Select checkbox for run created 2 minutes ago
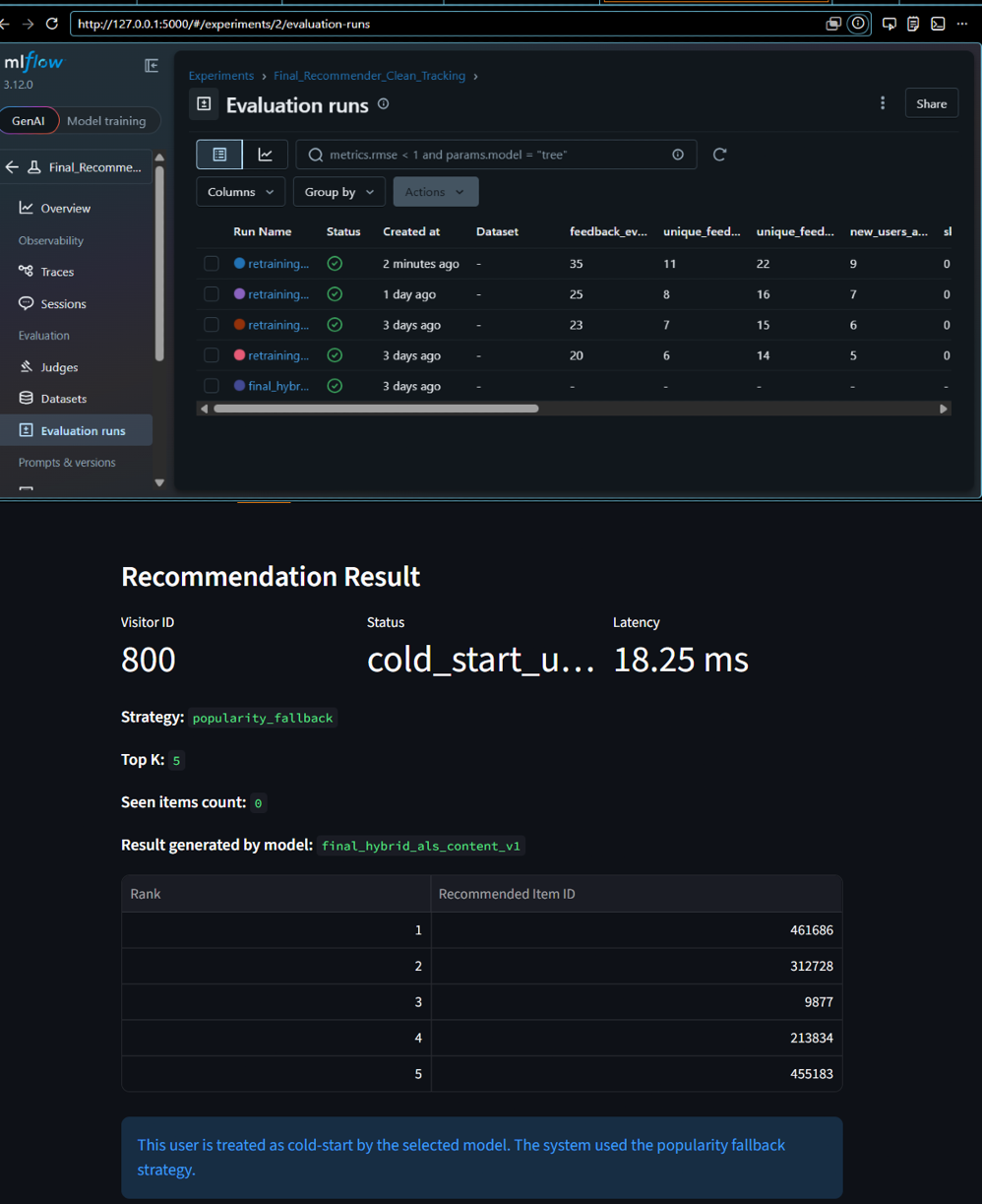 pyautogui.click(x=212, y=263)
